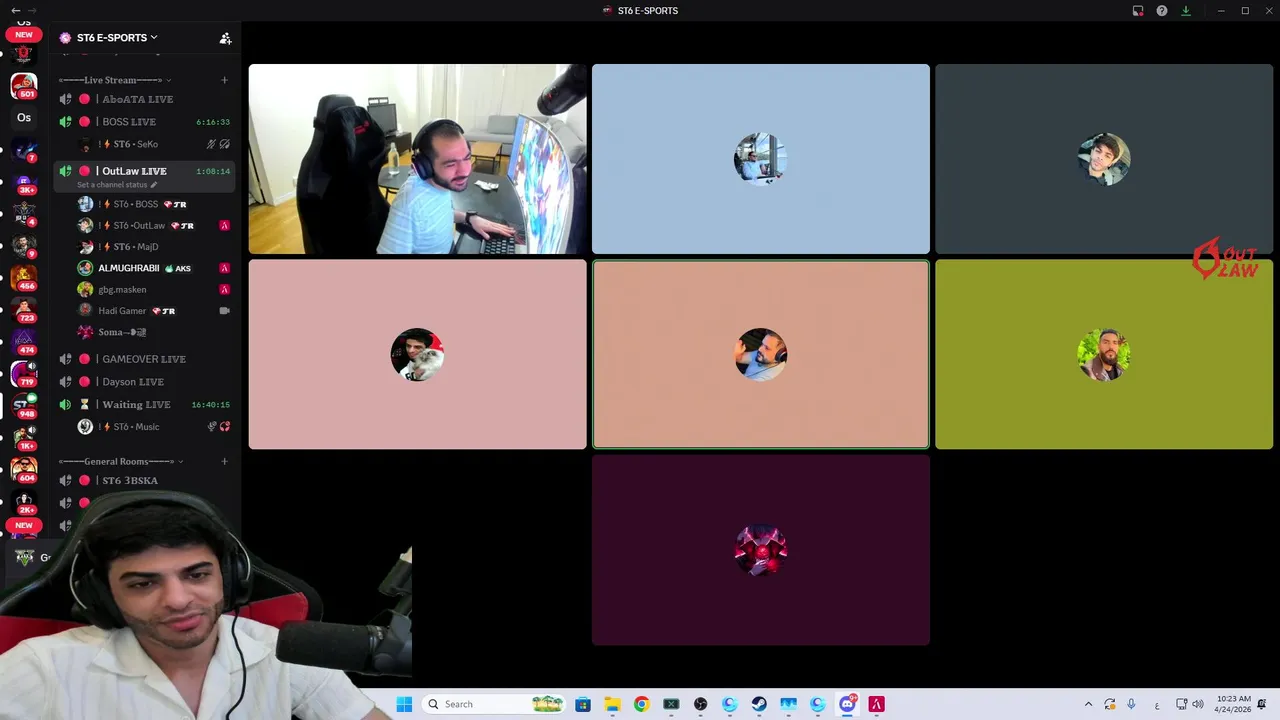This screenshot has height=720, width=1280.
Task: Open Microsoft Store from the taskbar
Action: click(x=583, y=704)
